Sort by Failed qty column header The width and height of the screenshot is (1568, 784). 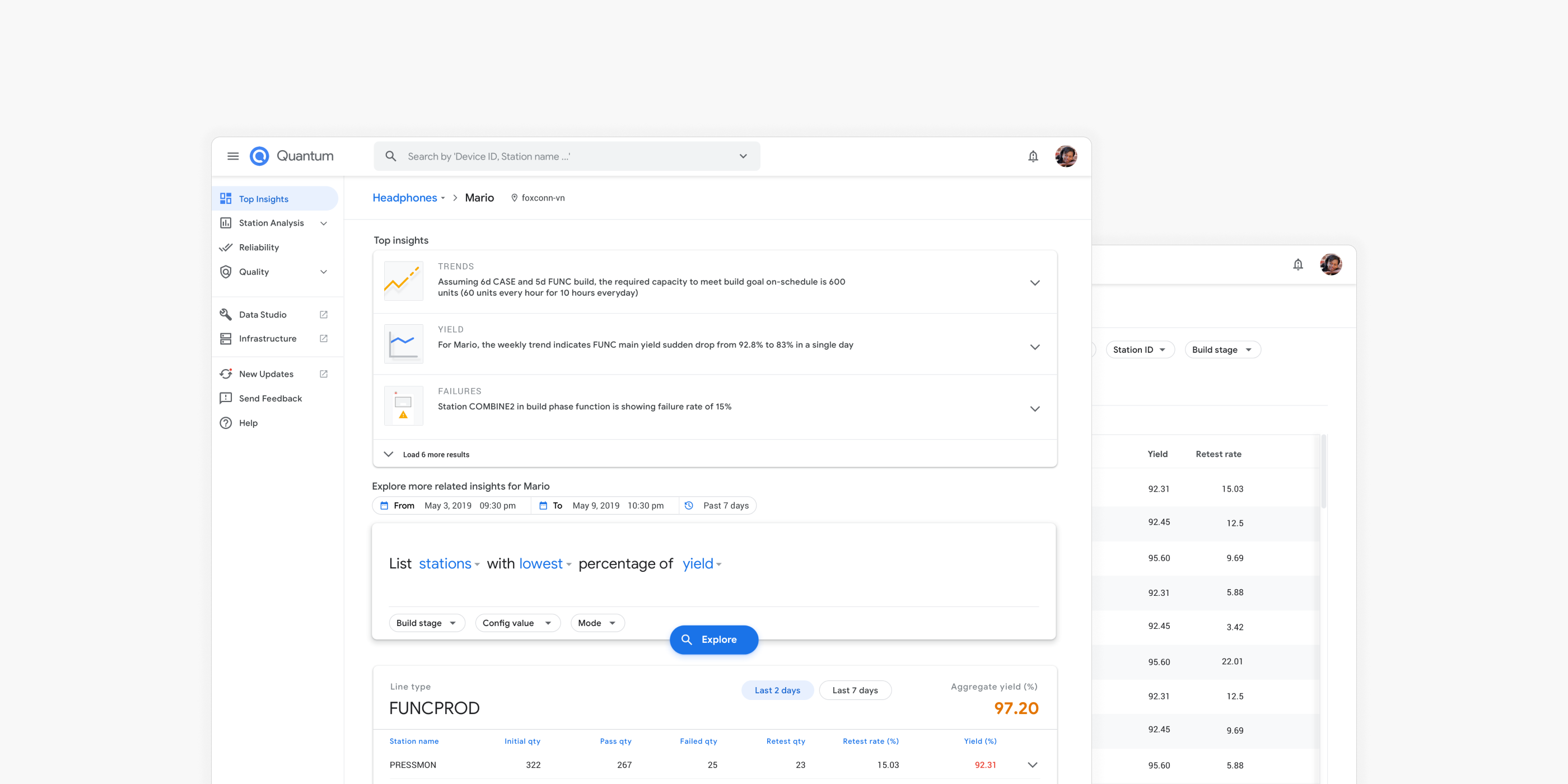point(698,741)
